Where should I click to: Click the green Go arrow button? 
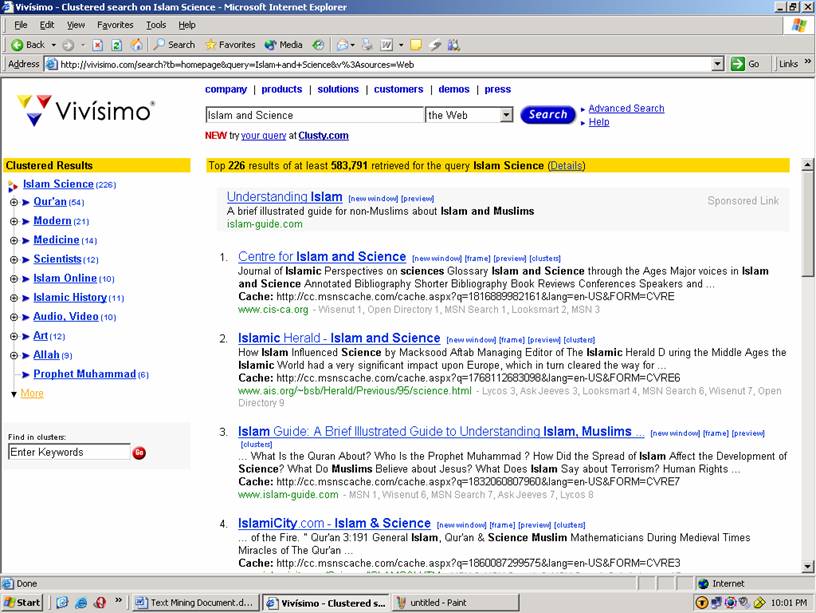[x=737, y=64]
